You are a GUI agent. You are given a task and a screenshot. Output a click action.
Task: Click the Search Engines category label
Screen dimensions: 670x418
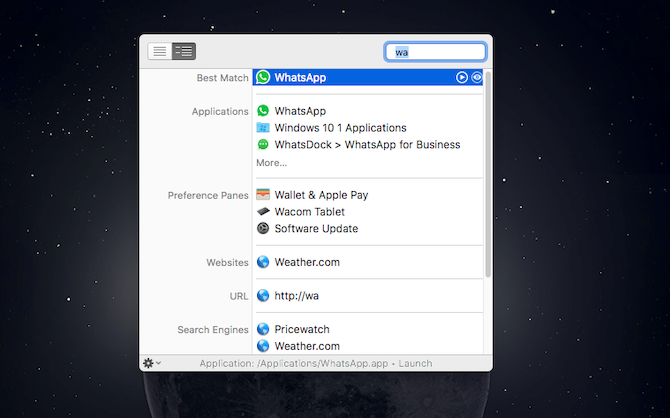point(213,330)
